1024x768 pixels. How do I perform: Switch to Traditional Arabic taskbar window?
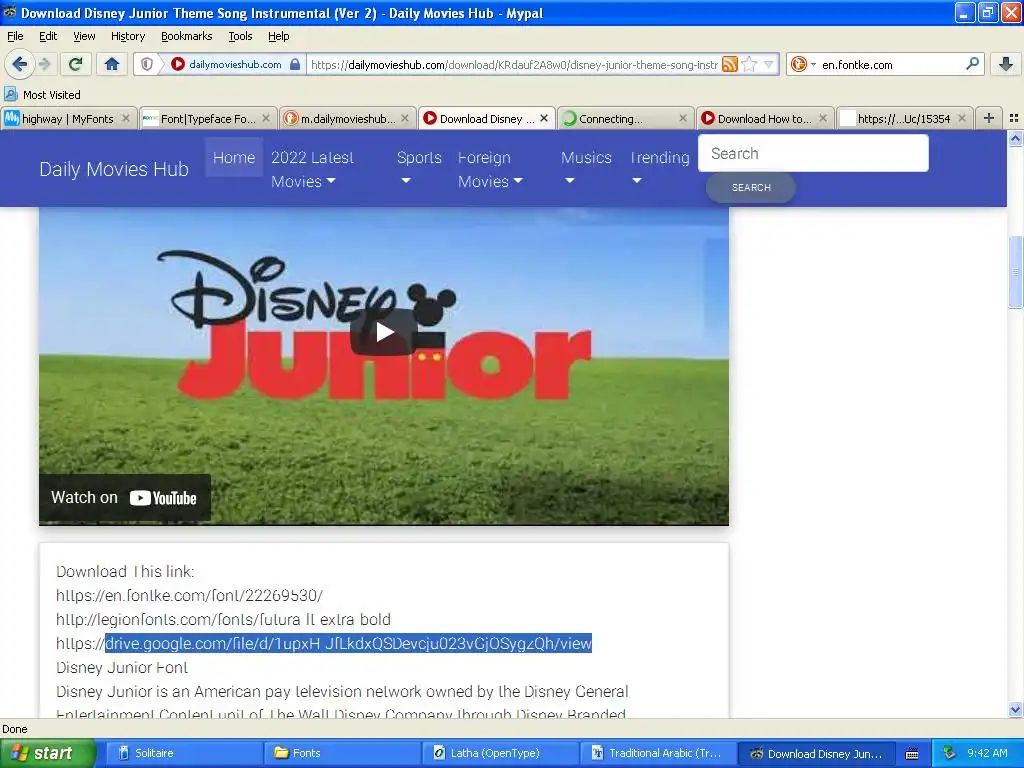point(658,753)
